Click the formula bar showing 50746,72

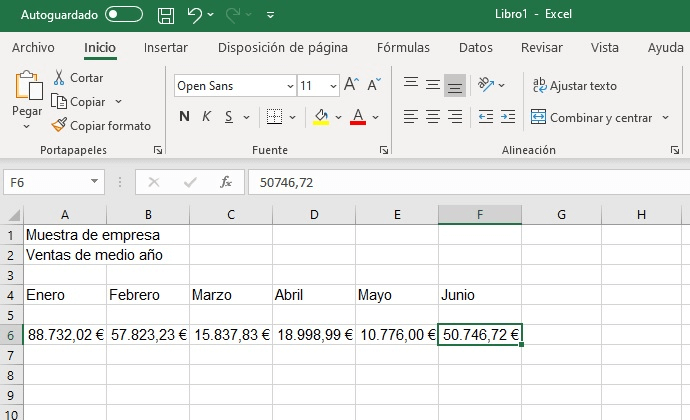tap(469, 182)
